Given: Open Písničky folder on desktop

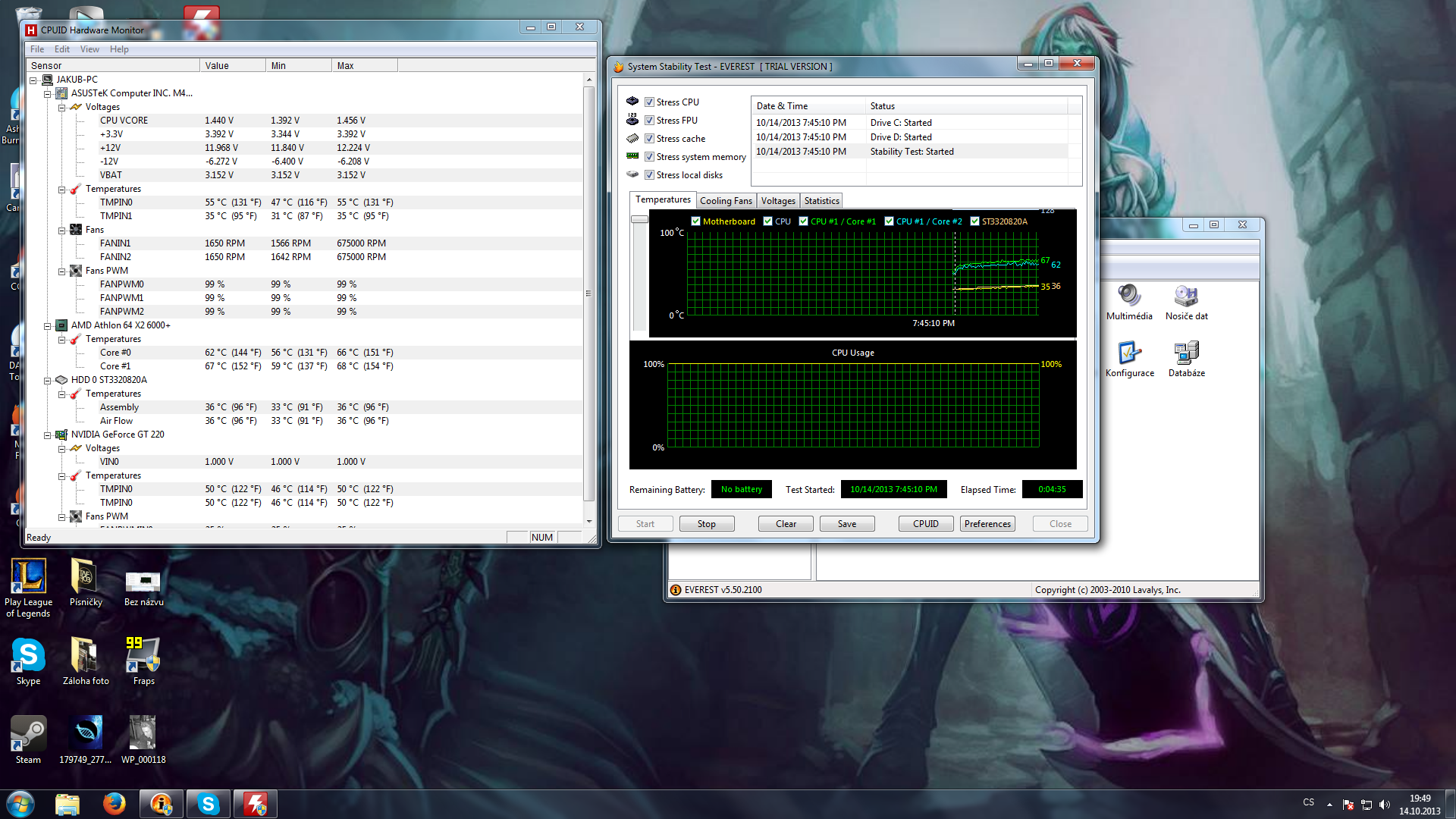Looking at the screenshot, I should coord(86,582).
